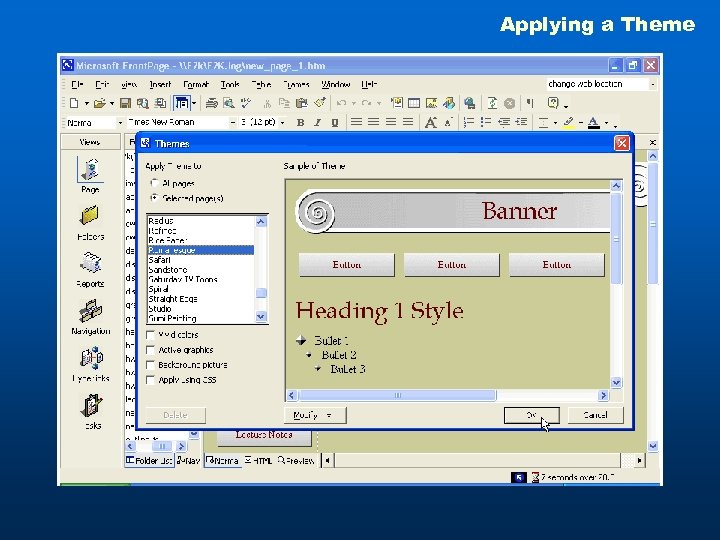Switch to the Folder List tab
Screen dimensions: 720x540
(x=149, y=460)
